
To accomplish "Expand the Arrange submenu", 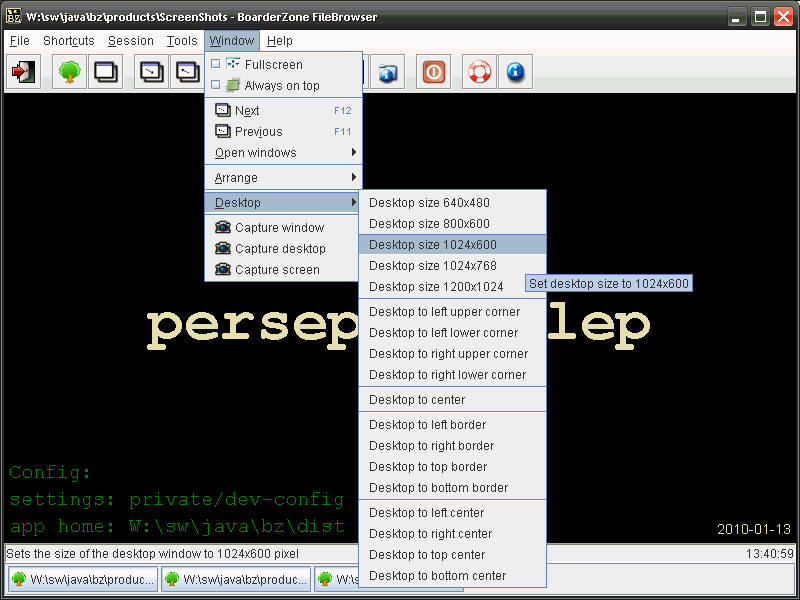I will pos(283,178).
